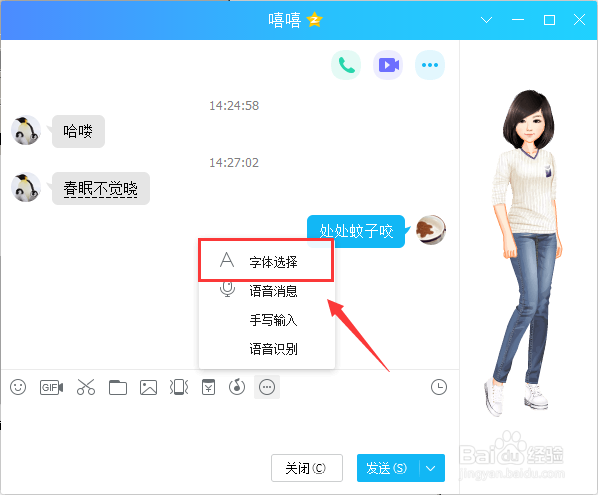Viewport: 598px width, 495px height.
Task: Open the title bar dropdown chevron
Action: pos(486,20)
